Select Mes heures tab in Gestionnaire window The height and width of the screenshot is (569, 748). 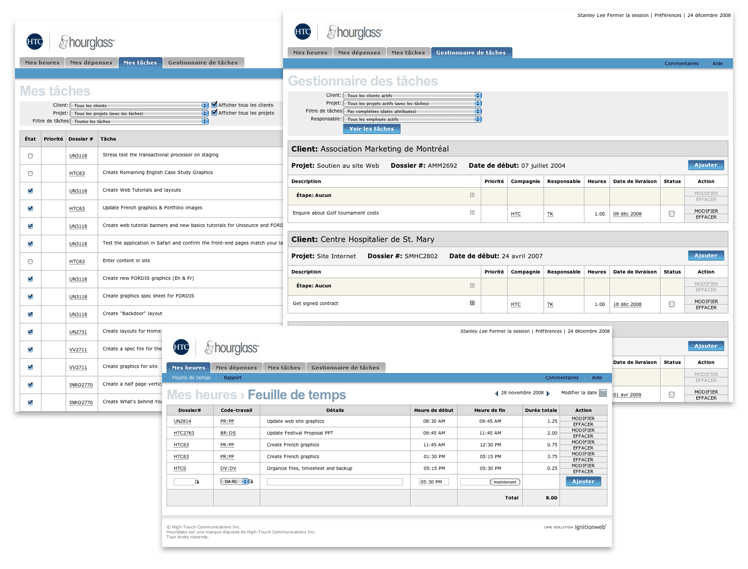coord(310,52)
